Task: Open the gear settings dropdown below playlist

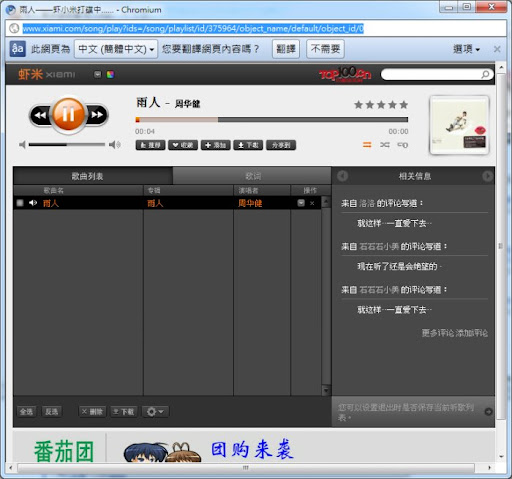Action: click(x=155, y=412)
